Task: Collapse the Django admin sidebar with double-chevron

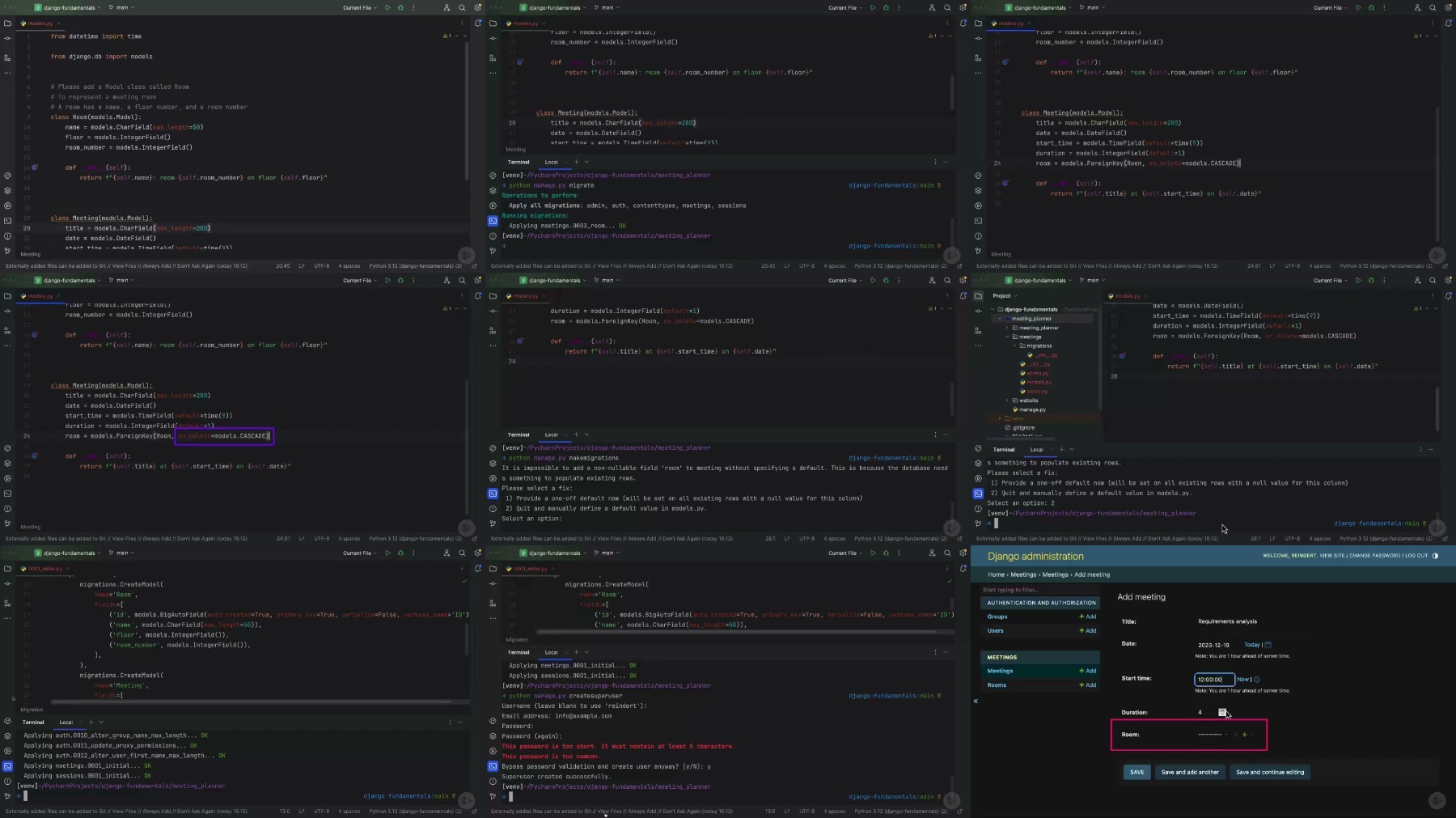Action: tap(976, 701)
